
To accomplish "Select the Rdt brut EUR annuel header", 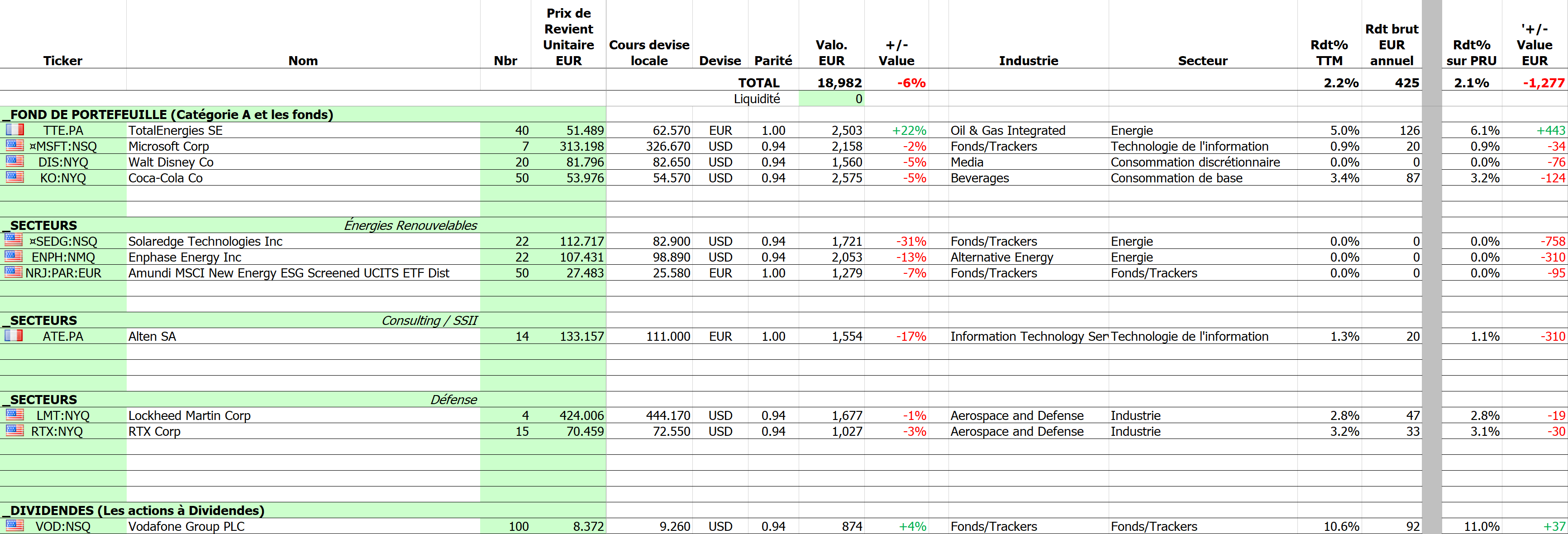I will click(x=1392, y=44).
